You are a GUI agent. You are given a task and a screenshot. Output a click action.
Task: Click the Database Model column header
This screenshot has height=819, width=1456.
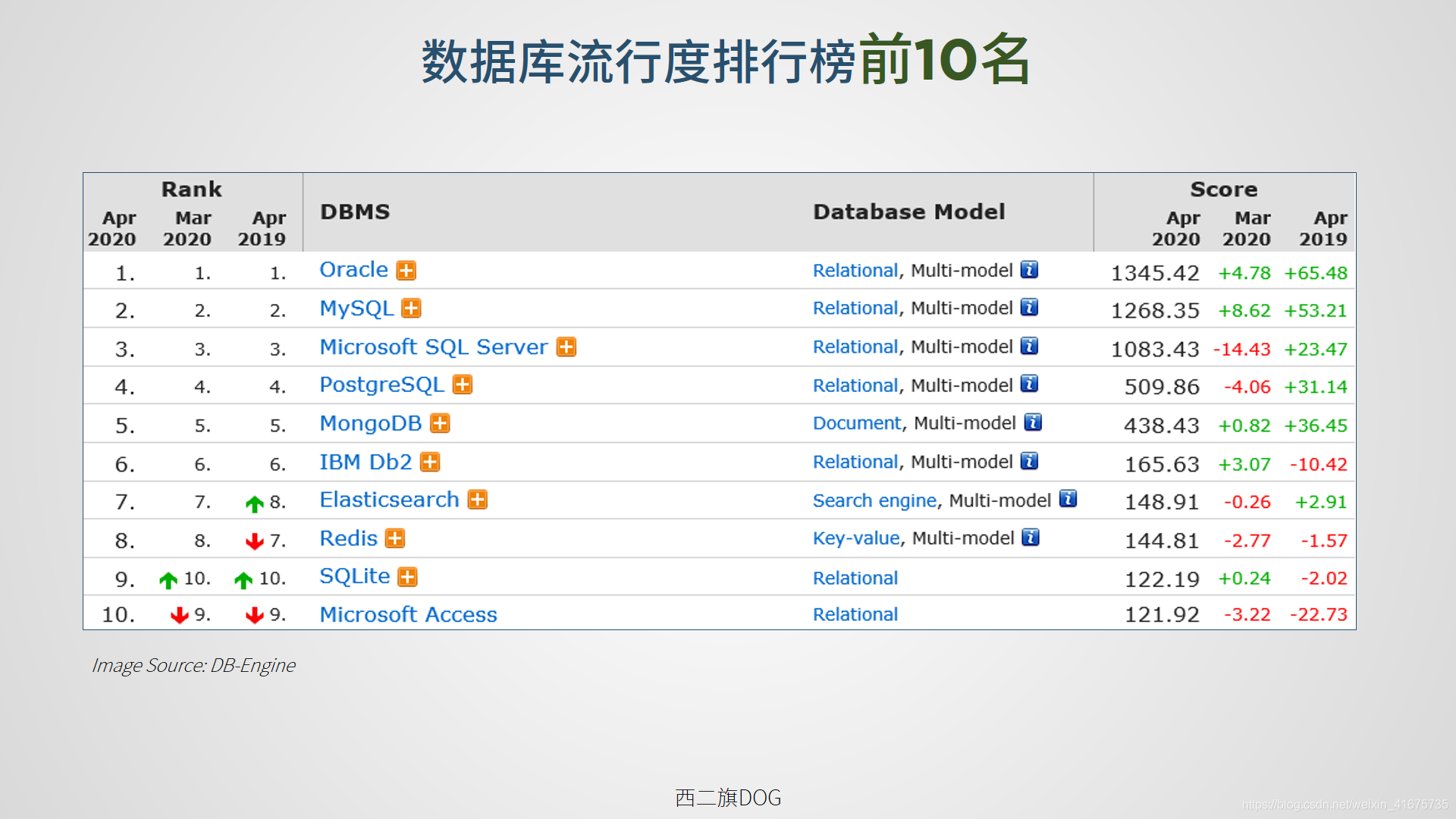click(x=909, y=212)
